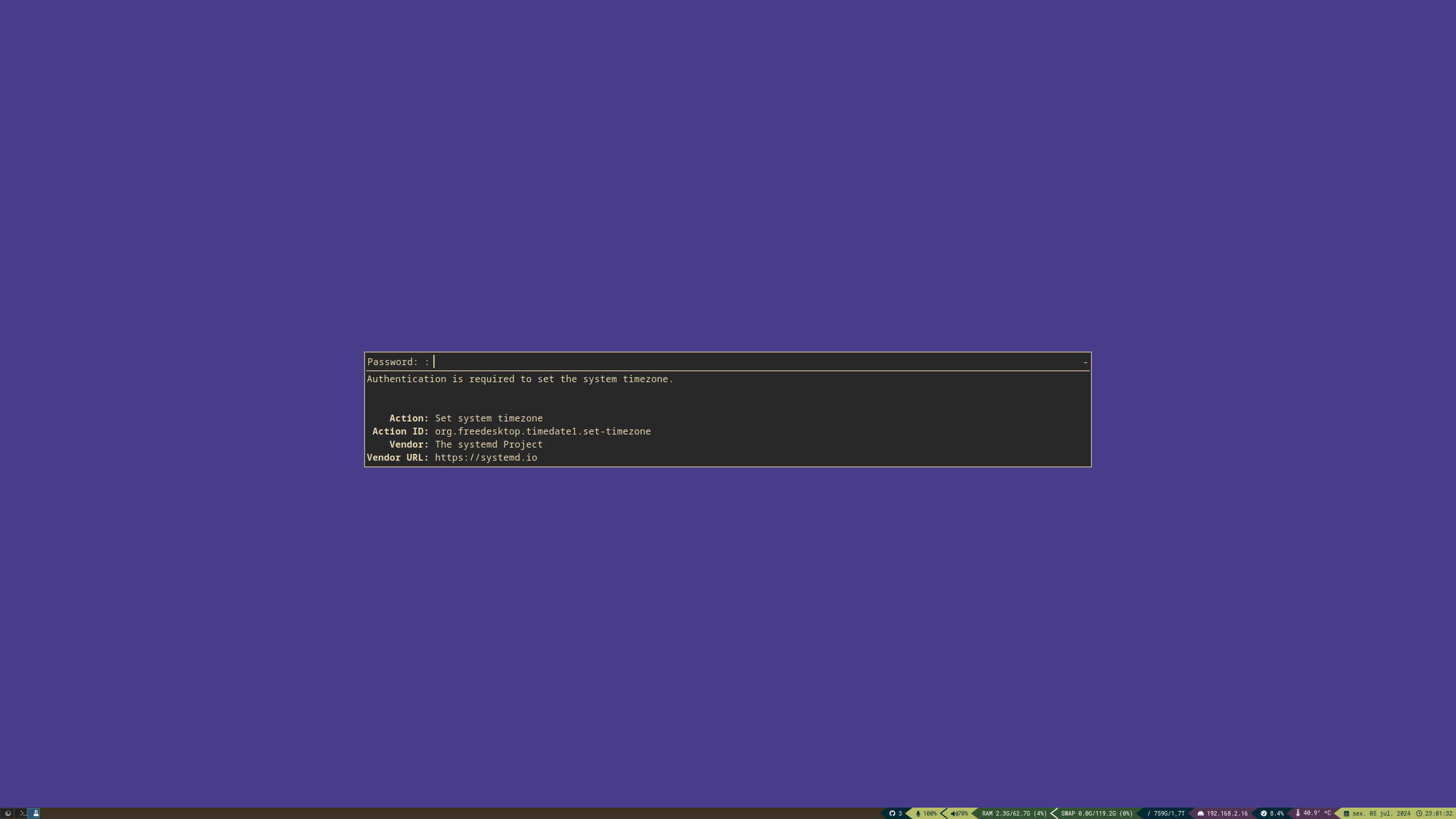Open the Firefox workspace icon in bar
This screenshot has height=819, width=1456.
(7, 813)
